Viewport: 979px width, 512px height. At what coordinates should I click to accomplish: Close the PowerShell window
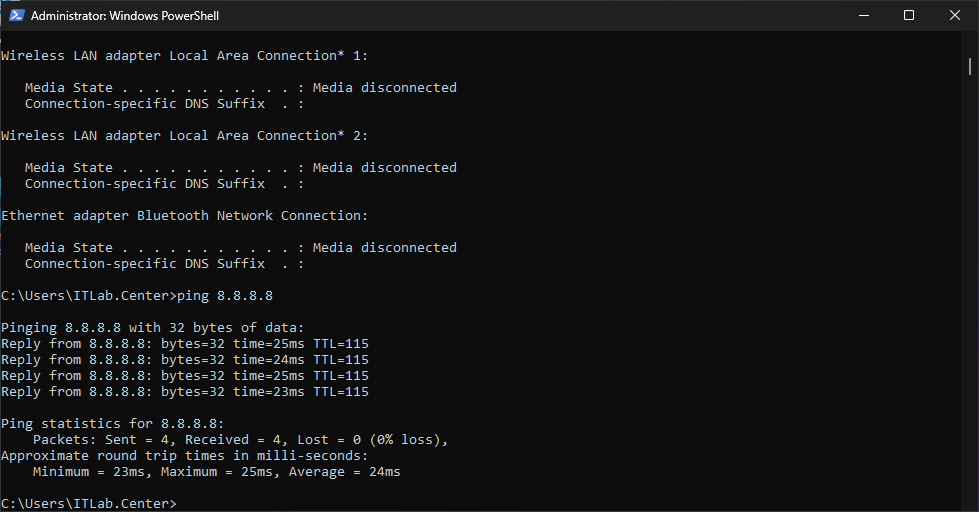tap(955, 15)
